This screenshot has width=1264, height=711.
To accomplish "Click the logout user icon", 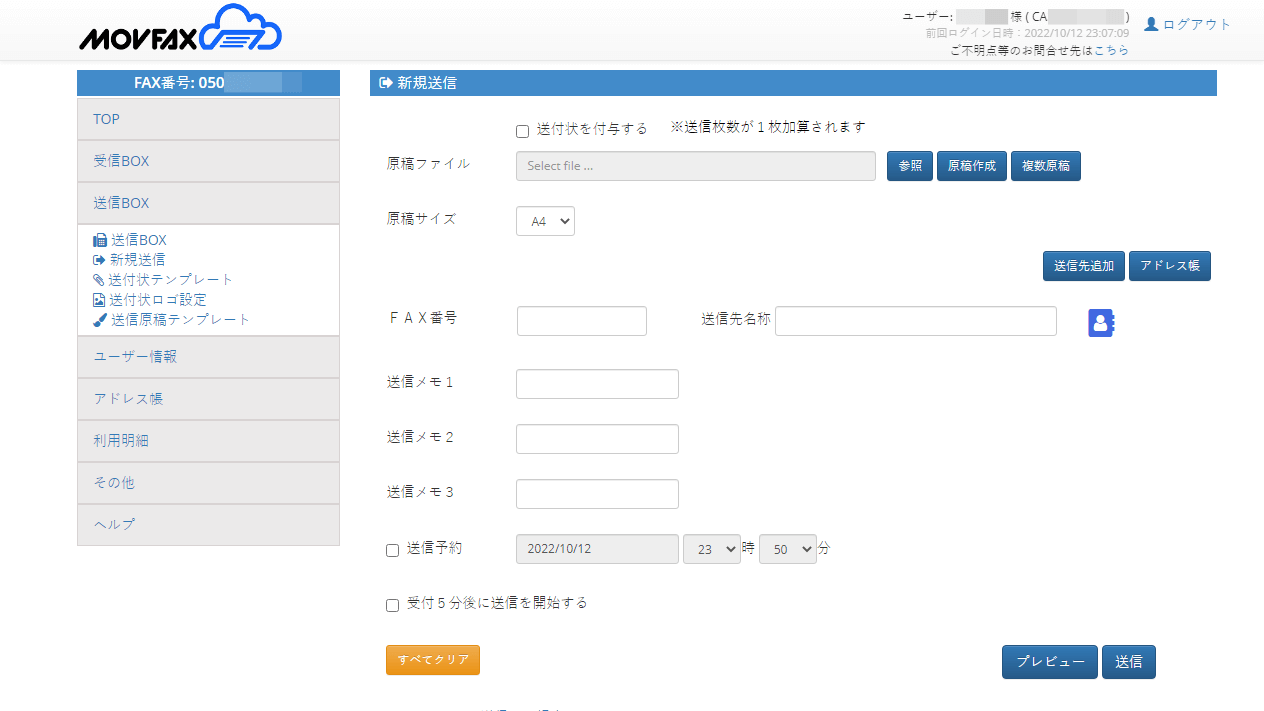I will [x=1151, y=24].
